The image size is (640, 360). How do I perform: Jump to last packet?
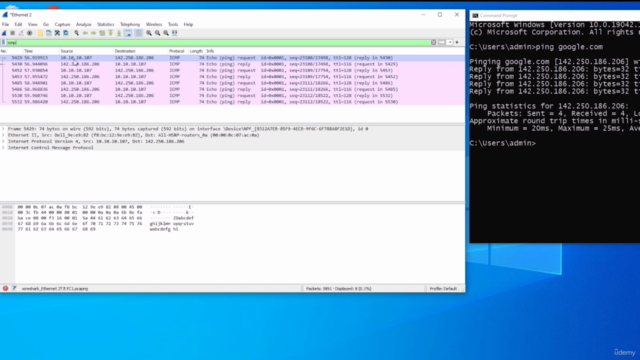[x=119, y=33]
